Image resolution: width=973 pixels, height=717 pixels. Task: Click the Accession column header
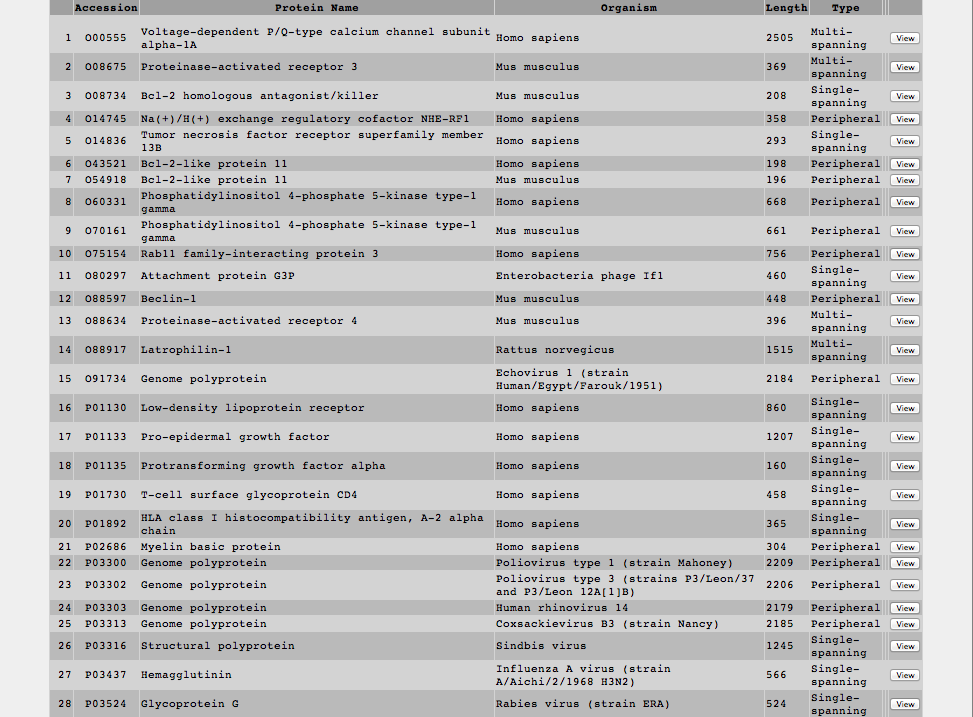click(105, 8)
